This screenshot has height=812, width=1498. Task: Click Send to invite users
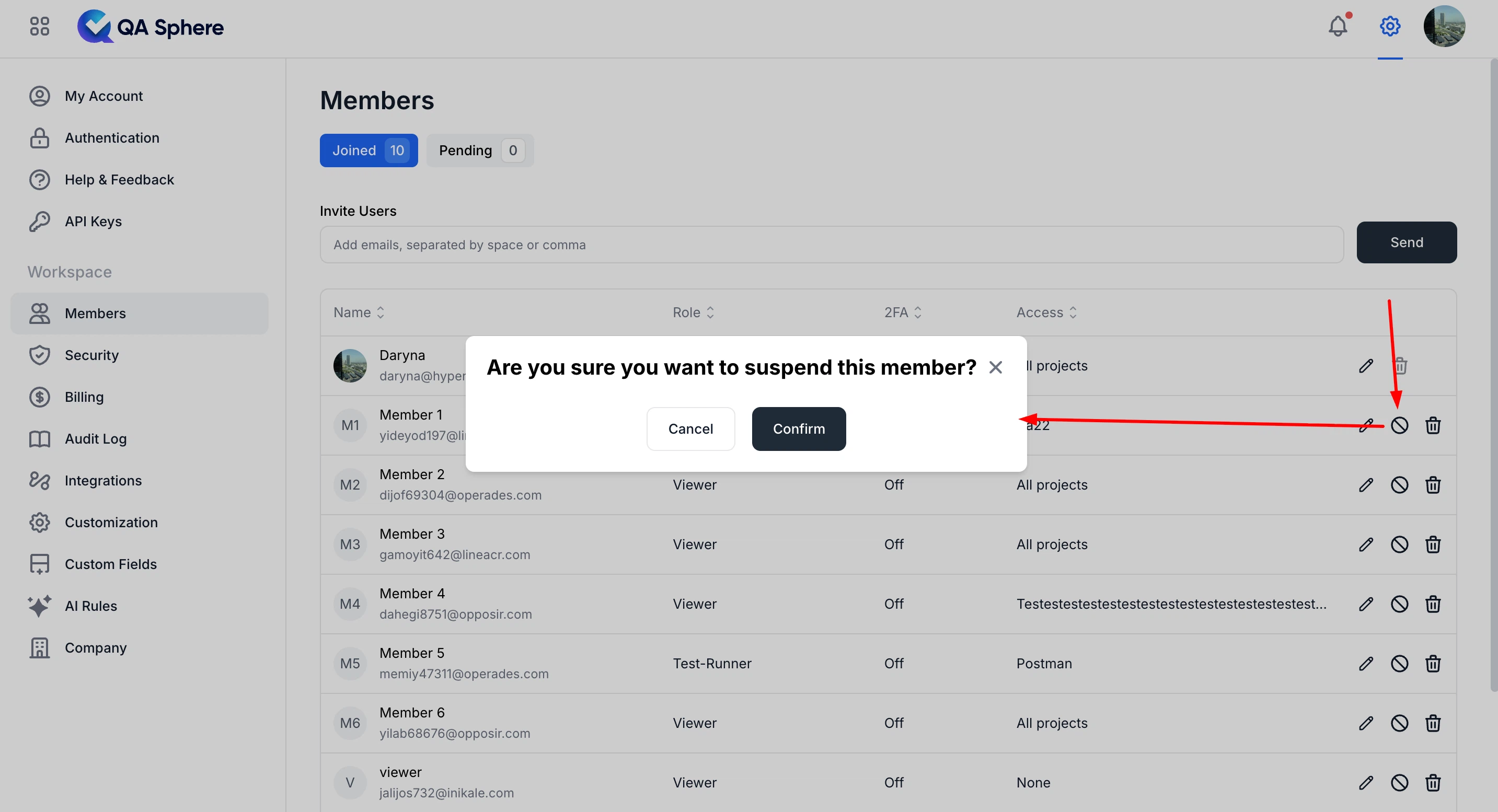coord(1407,242)
